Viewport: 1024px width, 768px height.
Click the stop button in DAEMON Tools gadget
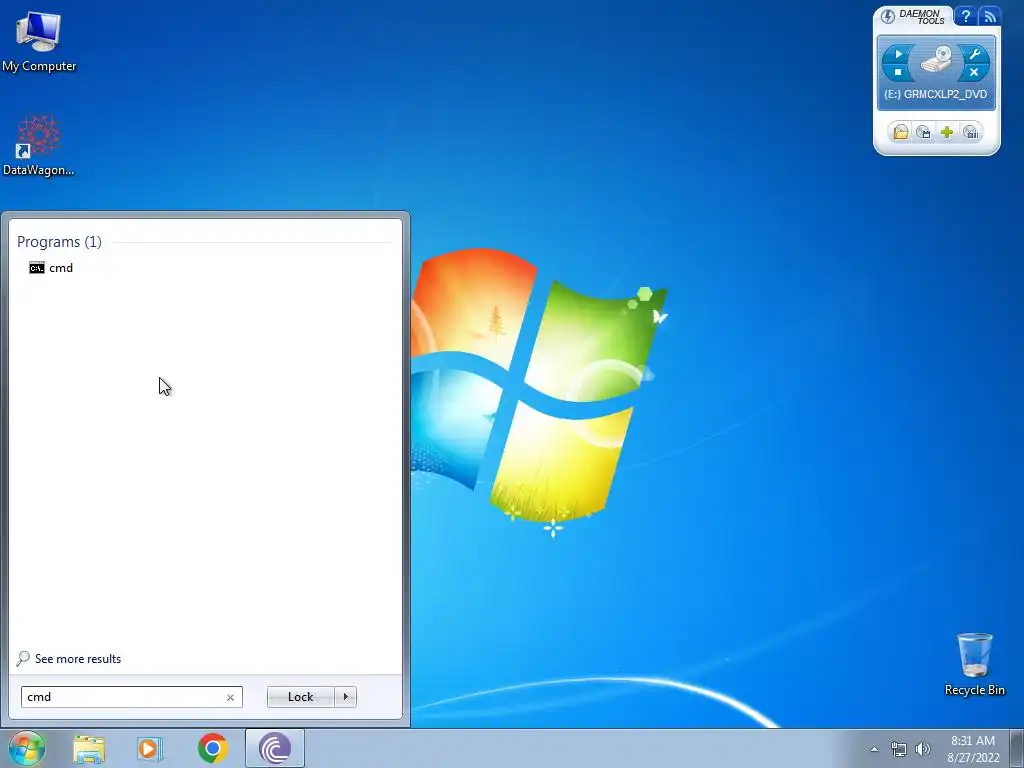click(898, 72)
